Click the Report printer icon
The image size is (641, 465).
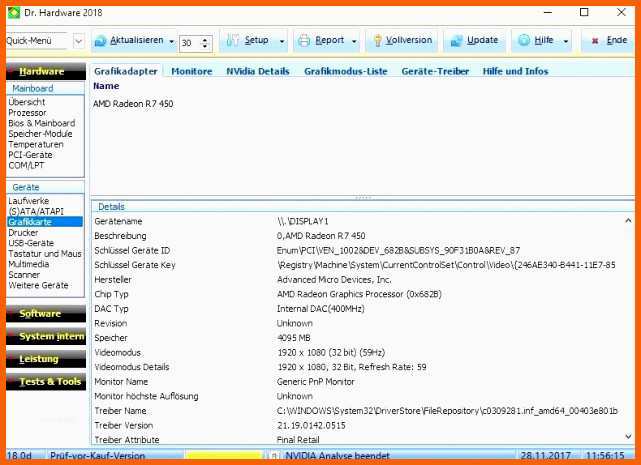[x=304, y=41]
